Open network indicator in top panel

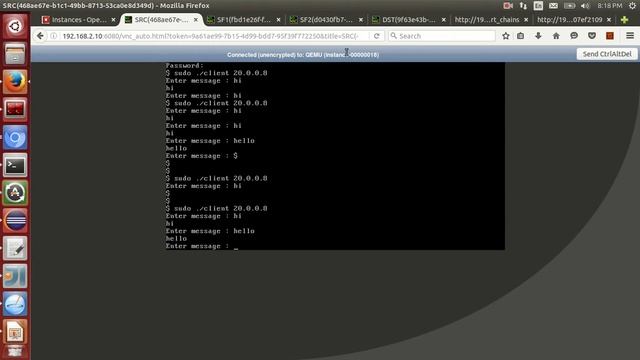(523, 6)
